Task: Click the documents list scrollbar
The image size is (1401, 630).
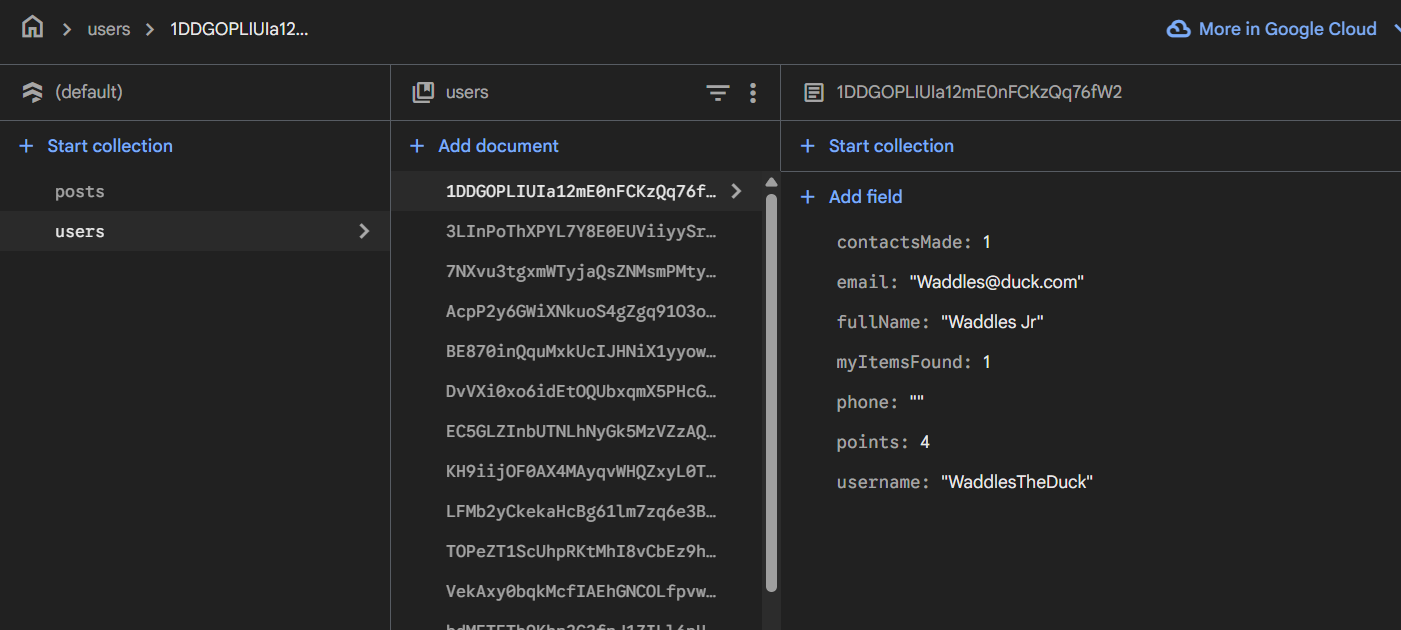Action: 771,390
